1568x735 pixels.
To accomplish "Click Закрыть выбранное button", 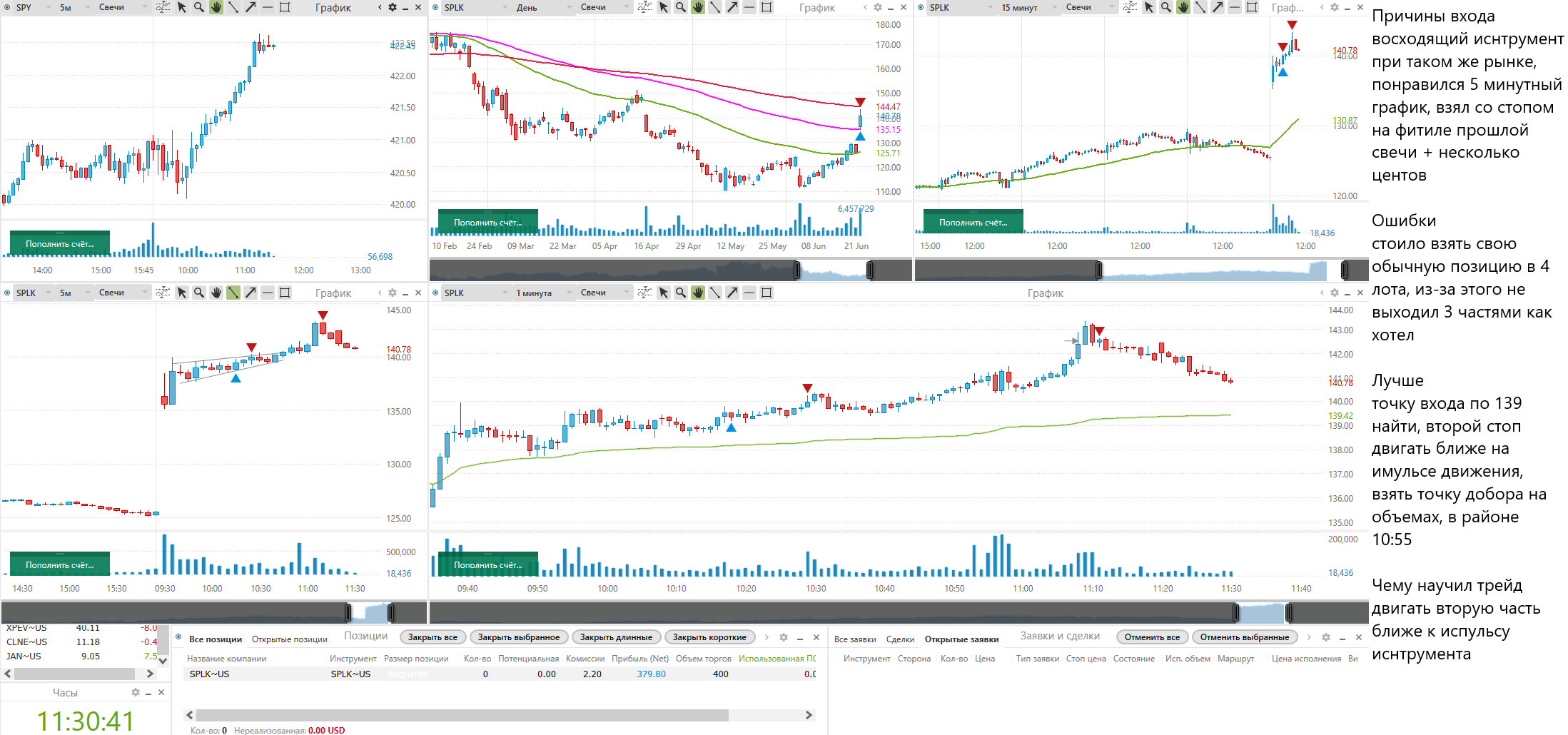I will coord(519,637).
